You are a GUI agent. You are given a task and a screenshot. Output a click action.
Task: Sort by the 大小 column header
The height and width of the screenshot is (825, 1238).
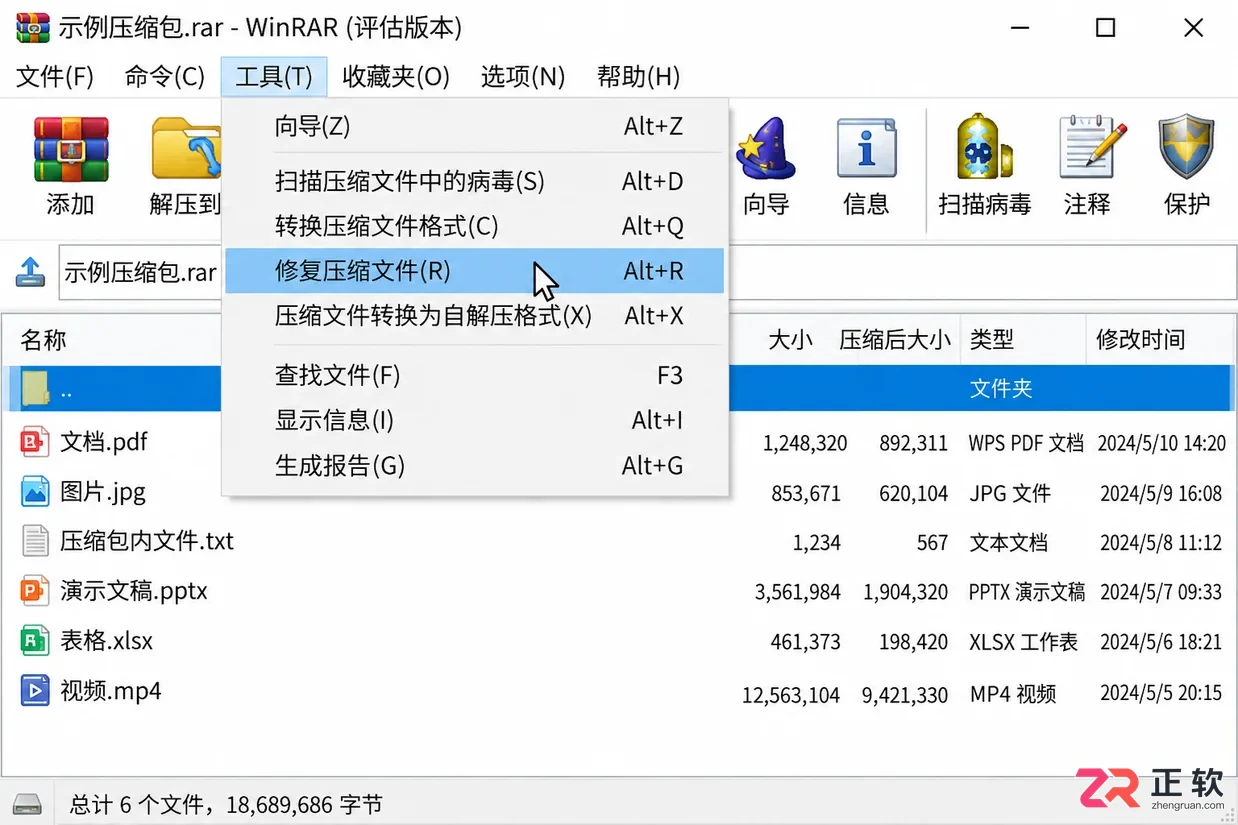click(790, 340)
